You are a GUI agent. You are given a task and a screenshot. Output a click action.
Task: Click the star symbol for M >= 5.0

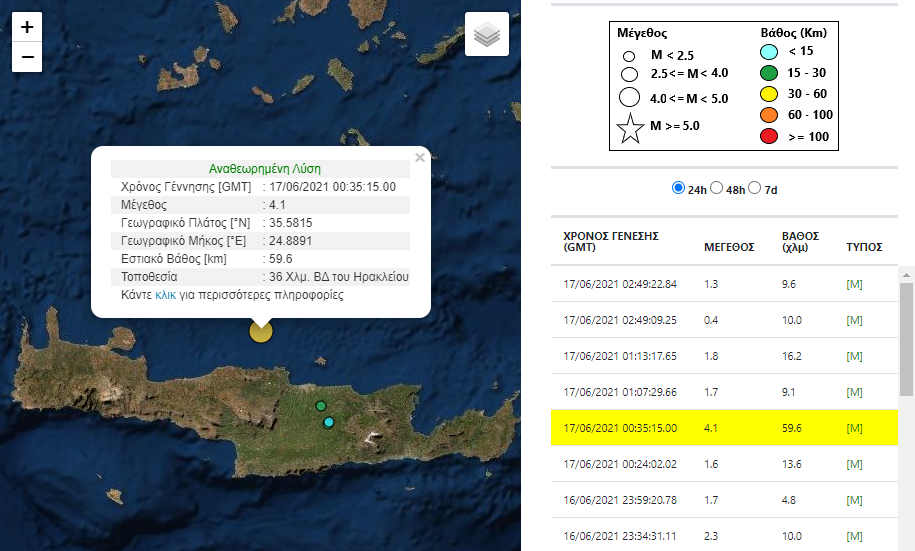pyautogui.click(x=630, y=129)
